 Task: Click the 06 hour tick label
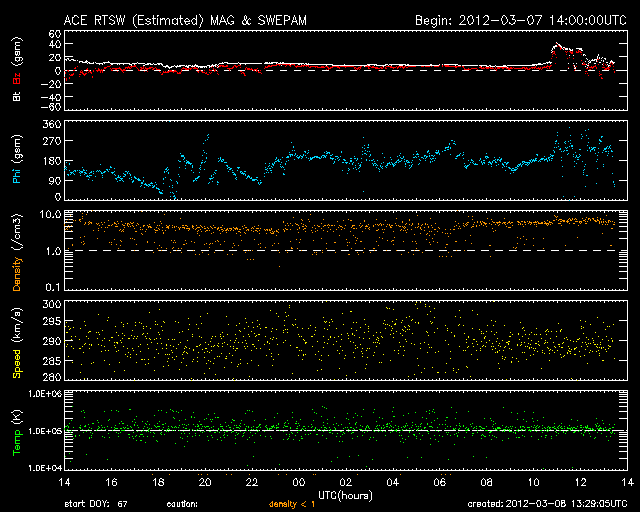click(439, 483)
